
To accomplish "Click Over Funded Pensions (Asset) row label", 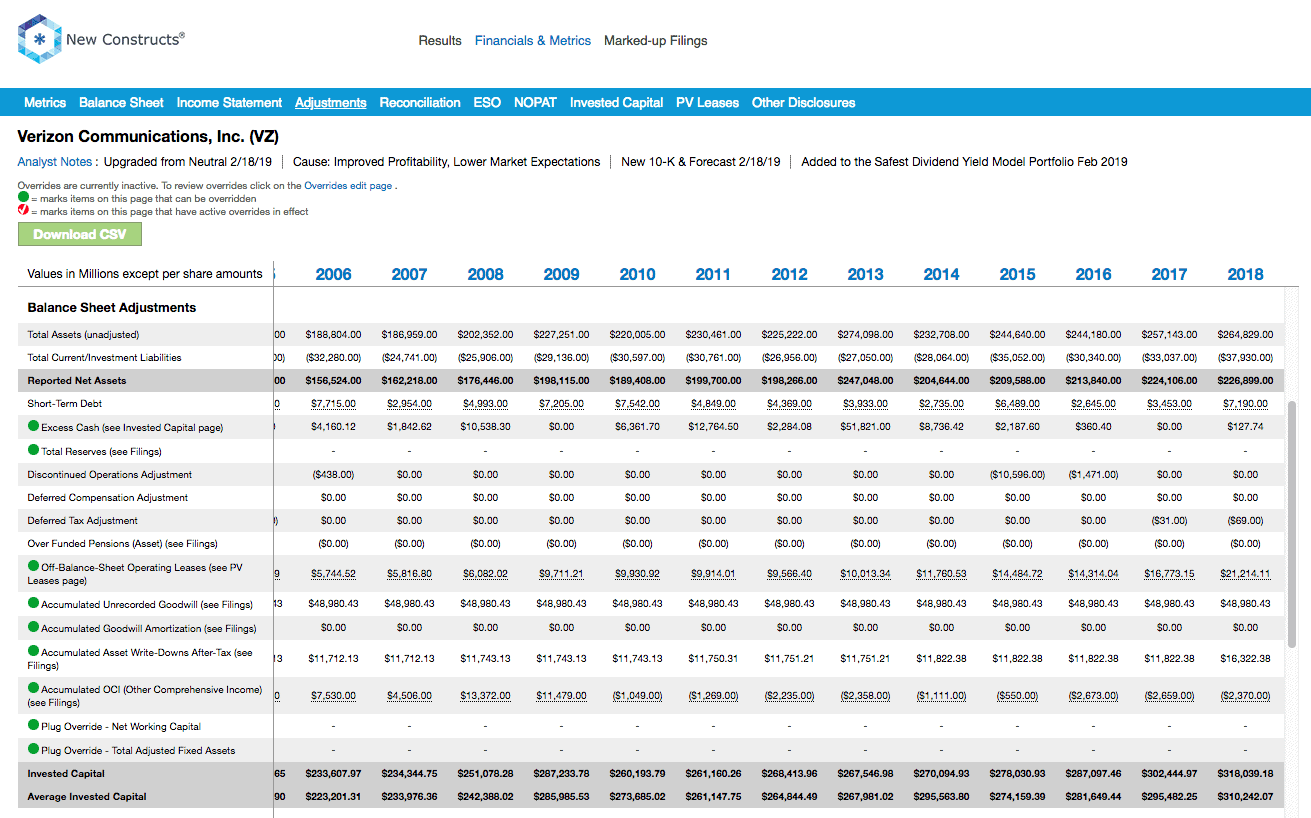I will tap(122, 543).
